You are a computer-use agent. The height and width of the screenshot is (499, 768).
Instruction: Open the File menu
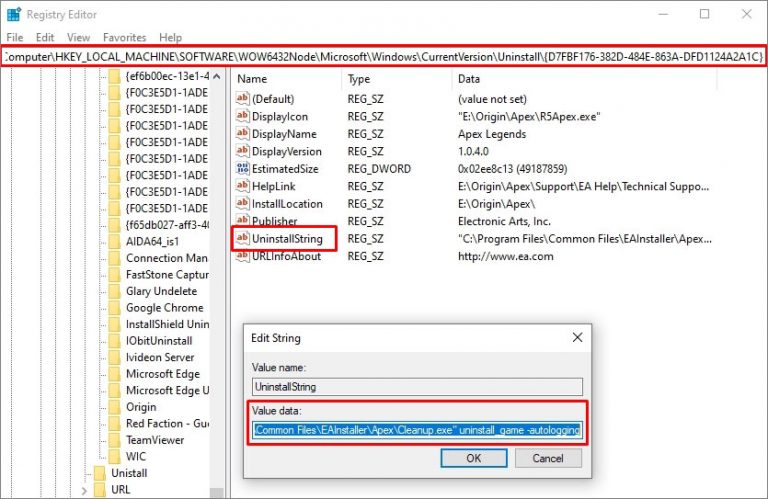tap(15, 37)
